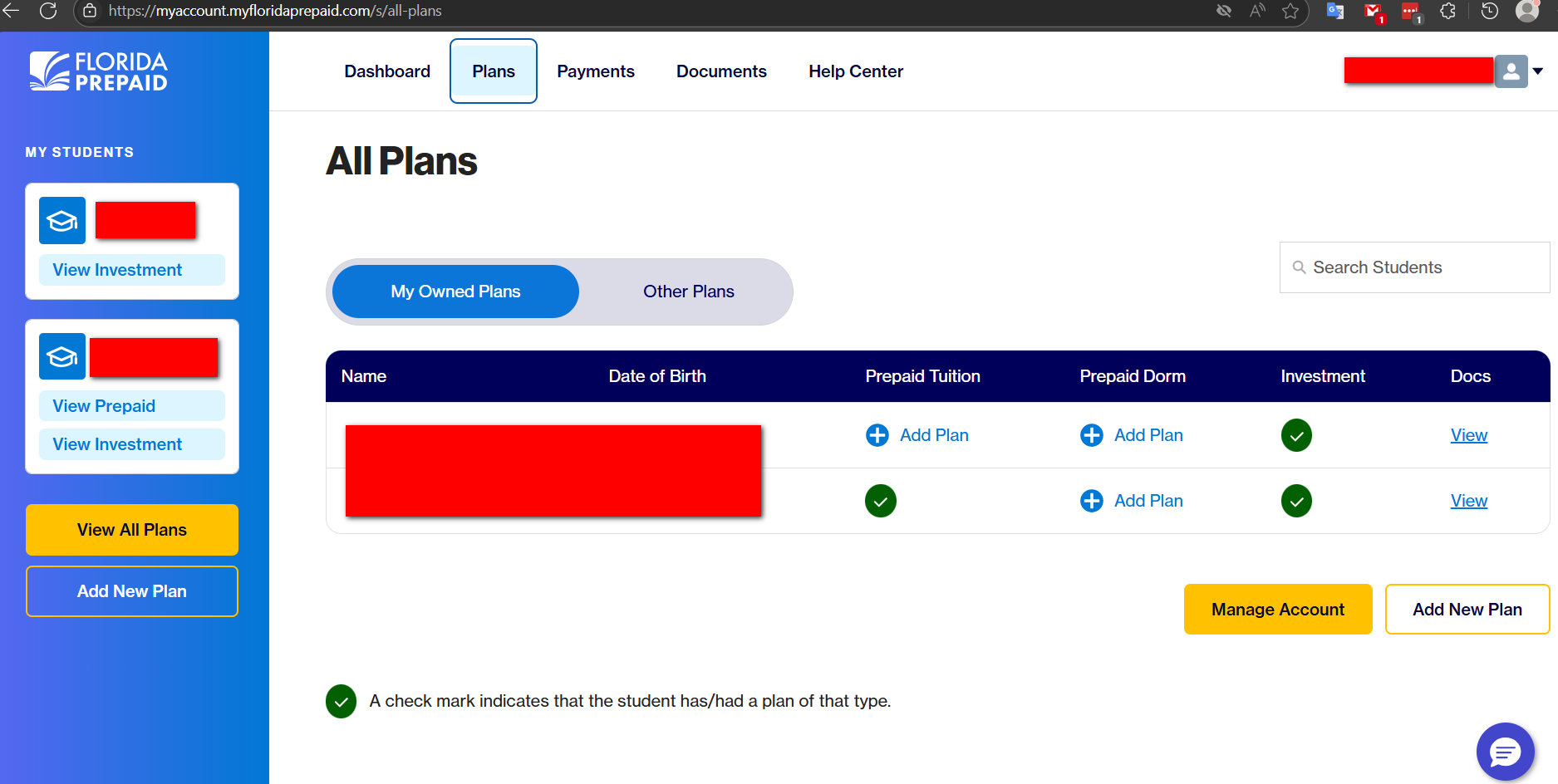This screenshot has width=1558, height=784.
Task: Open the Docs View link in first student row
Action: tap(1469, 435)
